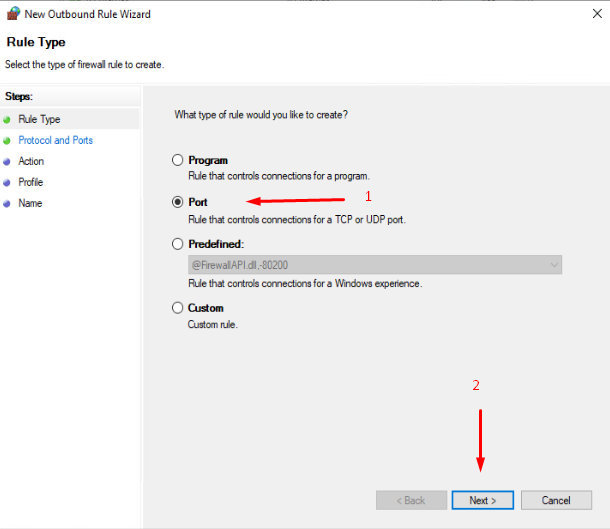
Task: Click the purple bullet beside Profile step
Action: pyautogui.click(x=7, y=183)
